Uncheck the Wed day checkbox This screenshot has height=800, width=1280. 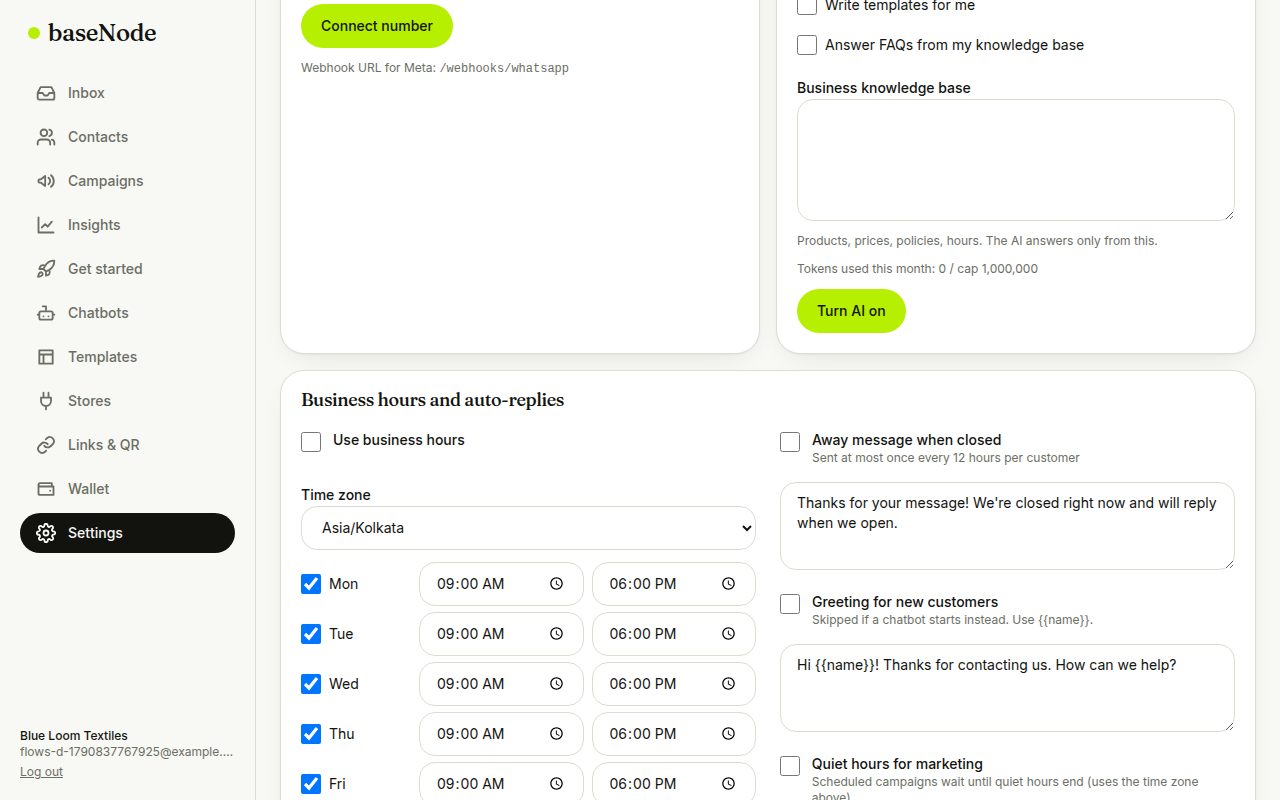point(311,684)
